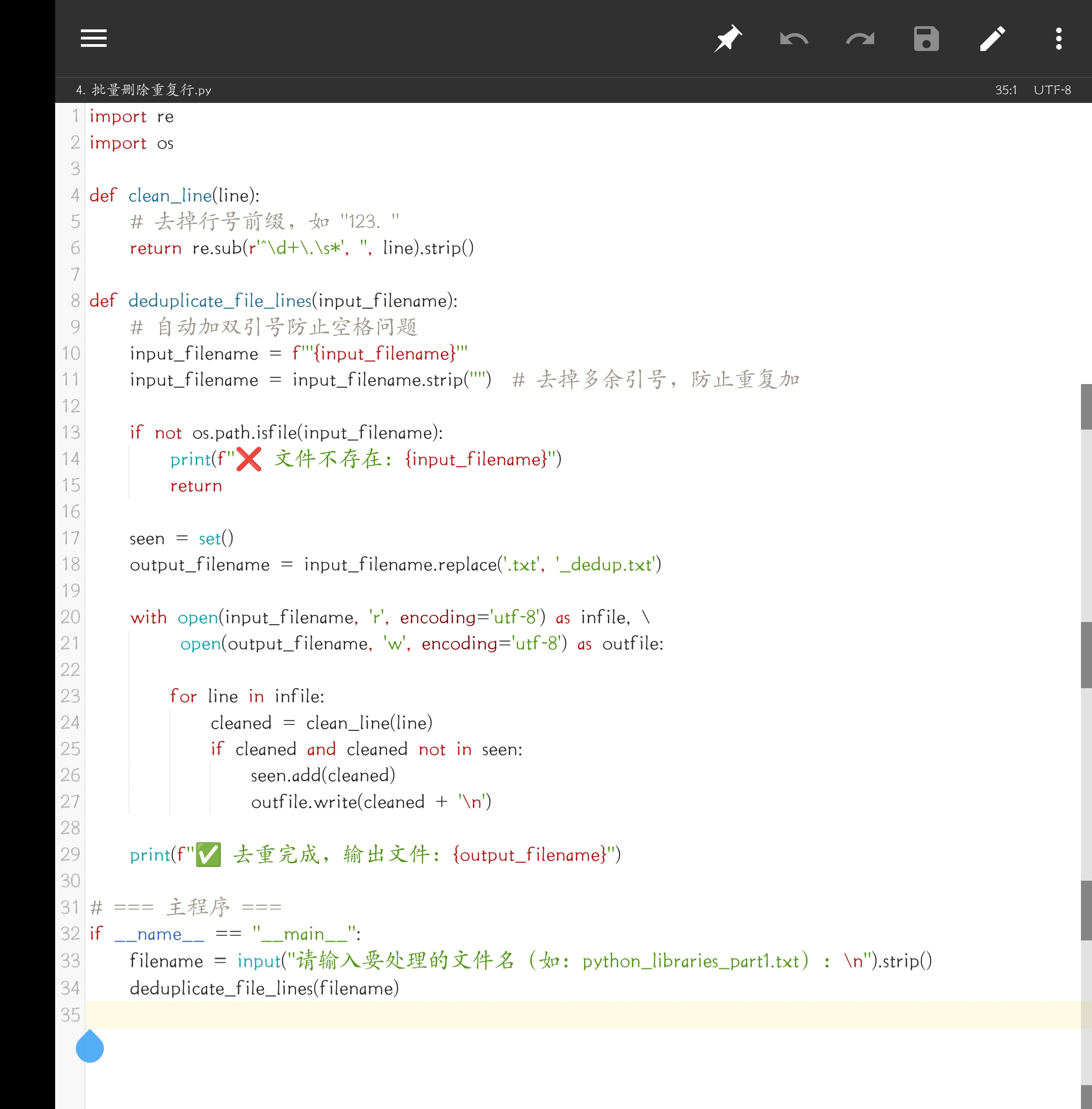The image size is (1092, 1109).
Task: Click the pin icon in toolbar
Action: (x=727, y=39)
